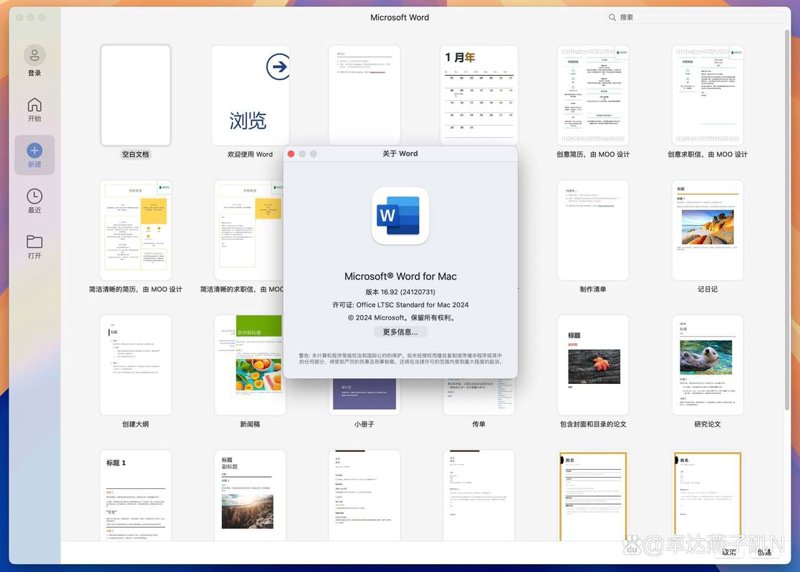Select the 制作清单 template

pos(593,230)
